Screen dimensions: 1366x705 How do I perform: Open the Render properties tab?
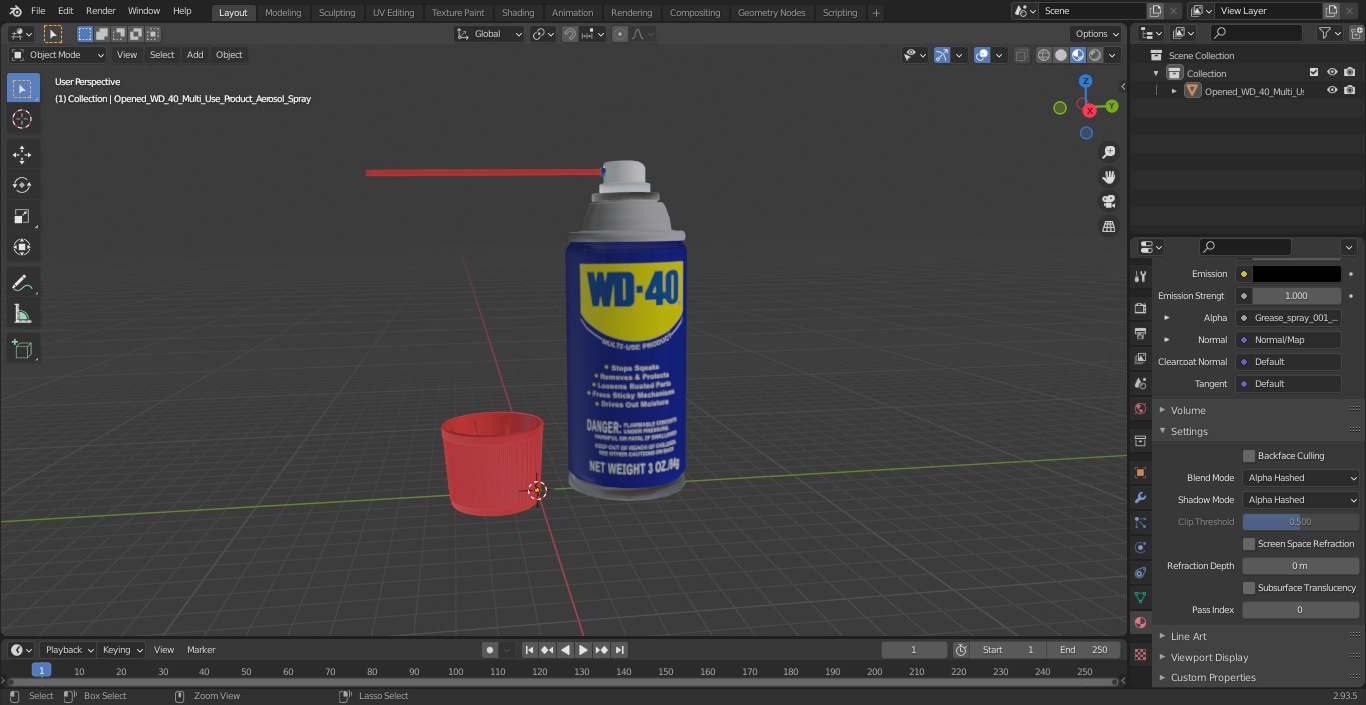click(1140, 308)
